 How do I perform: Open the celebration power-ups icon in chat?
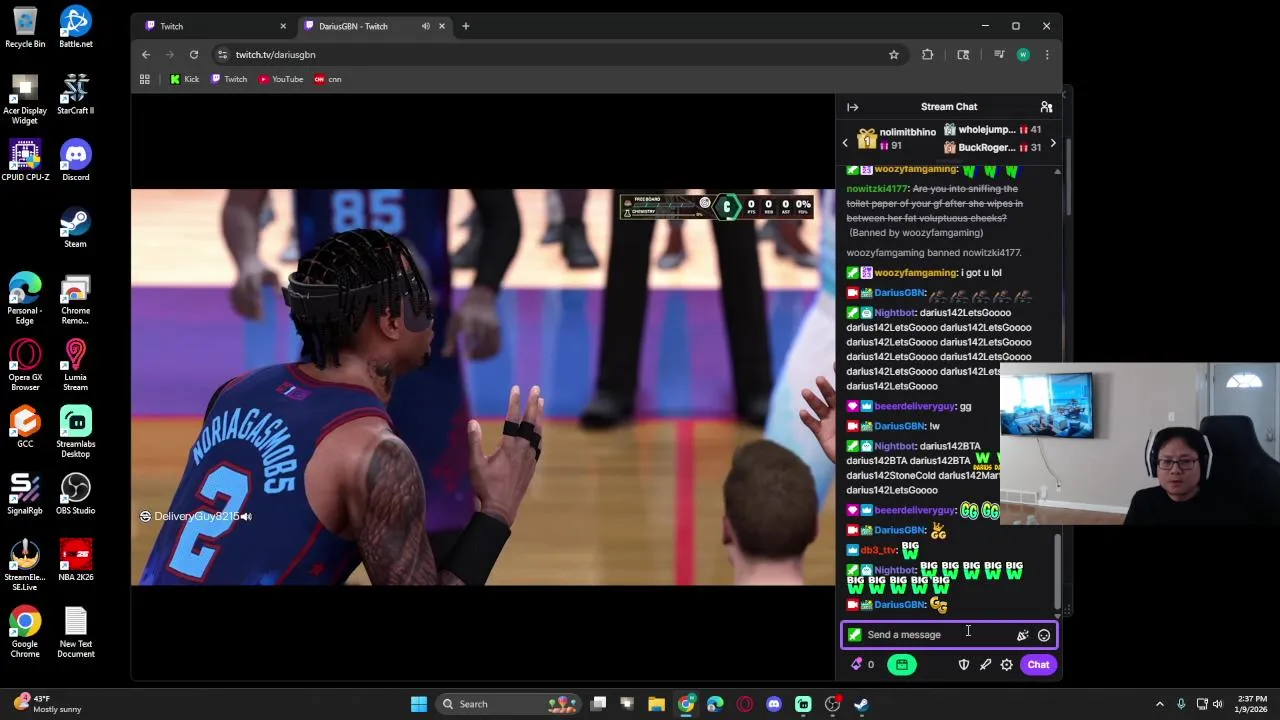click(x=1022, y=635)
